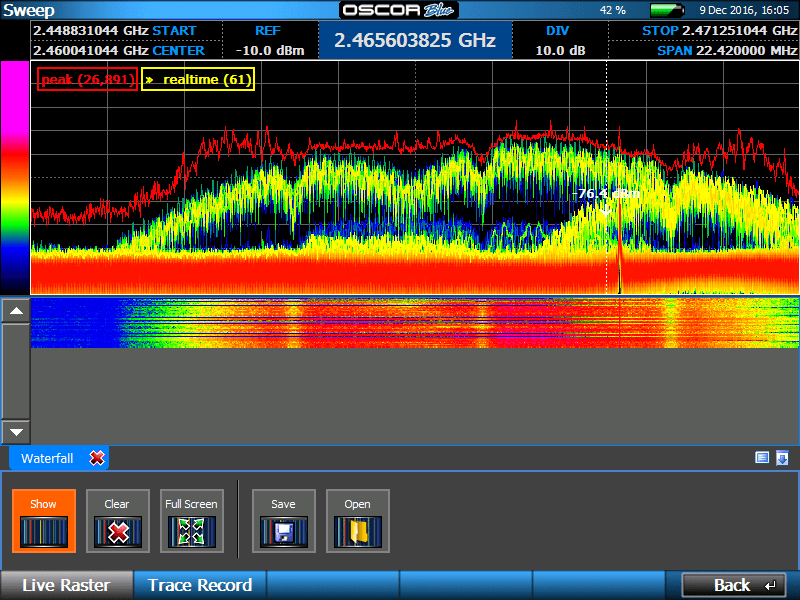800x600 pixels.
Task: Toggle the realtime trace label
Action: (x=197, y=77)
